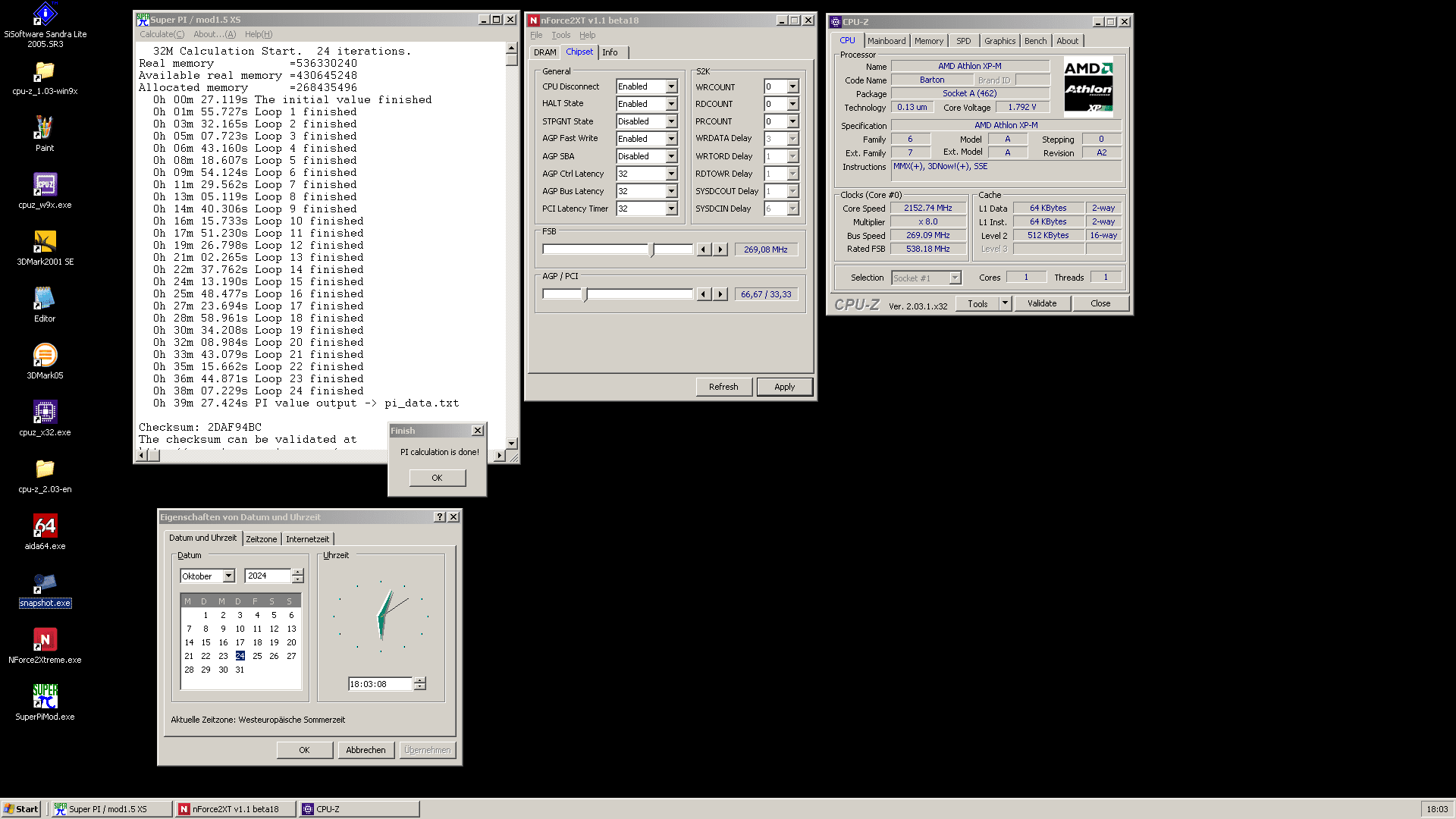Switch to Internetzeit tab
Image resolution: width=1456 pixels, height=819 pixels.
pos(307,539)
